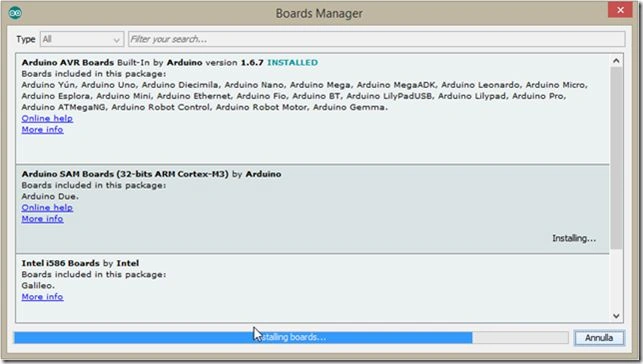Open Online help link under Arduino SAM Boards
The width and height of the screenshot is (643, 364).
point(47,208)
